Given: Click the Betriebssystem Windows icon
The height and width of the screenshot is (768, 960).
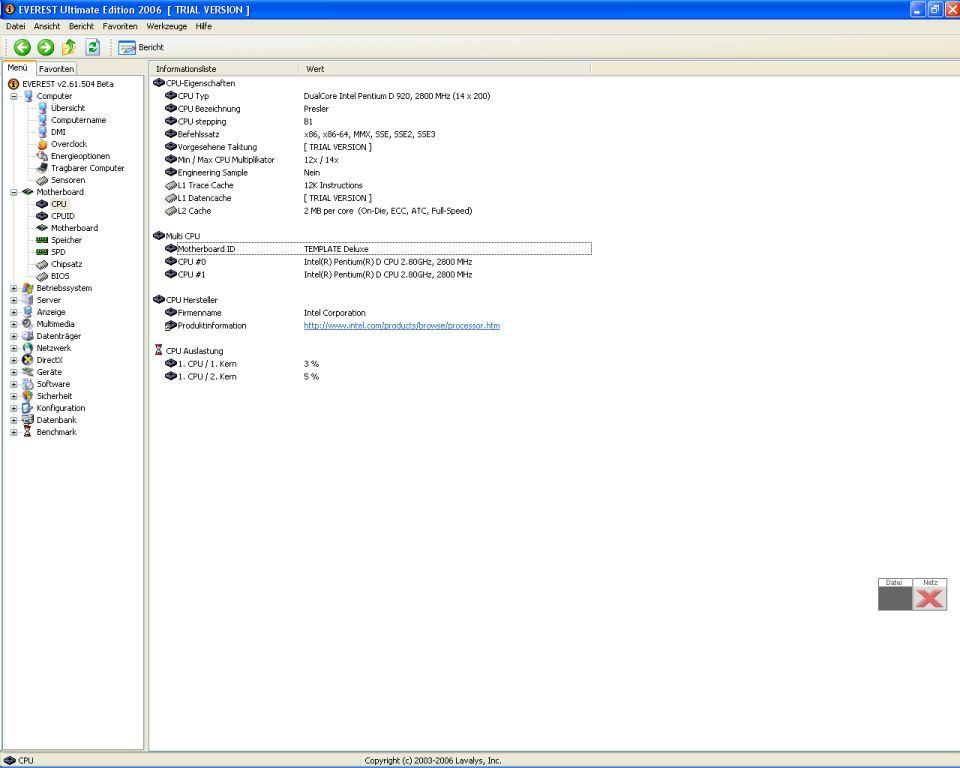Looking at the screenshot, I should click(28, 288).
